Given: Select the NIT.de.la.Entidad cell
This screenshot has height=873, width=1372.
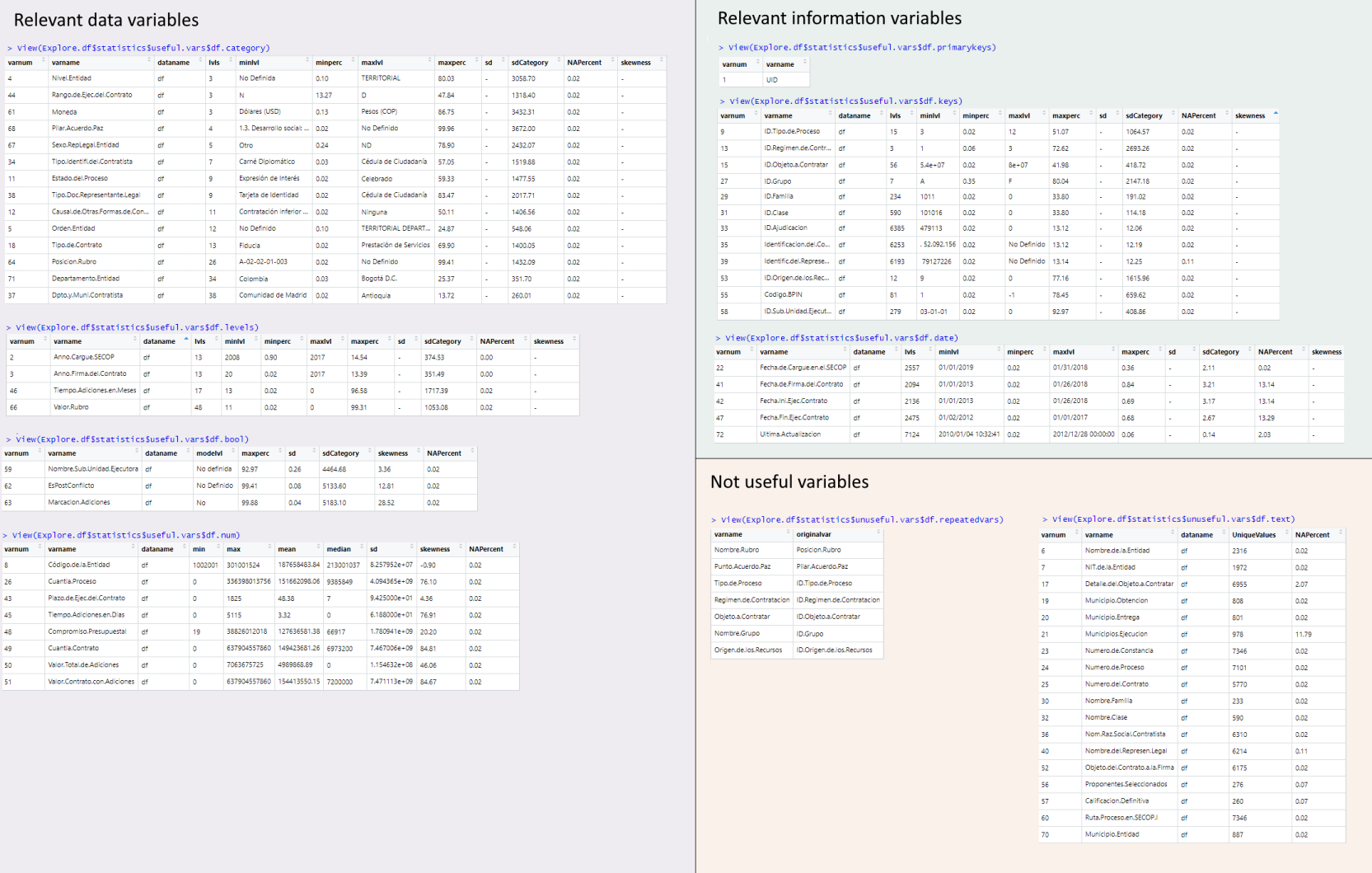Looking at the screenshot, I should coord(1110,567).
